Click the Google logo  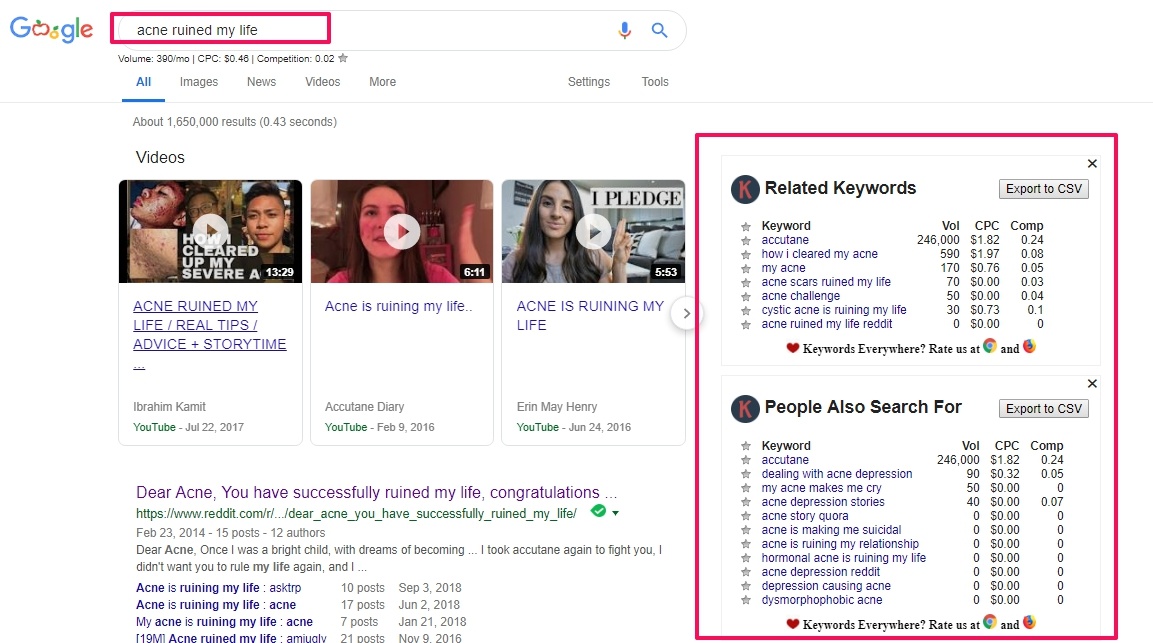tap(51, 29)
